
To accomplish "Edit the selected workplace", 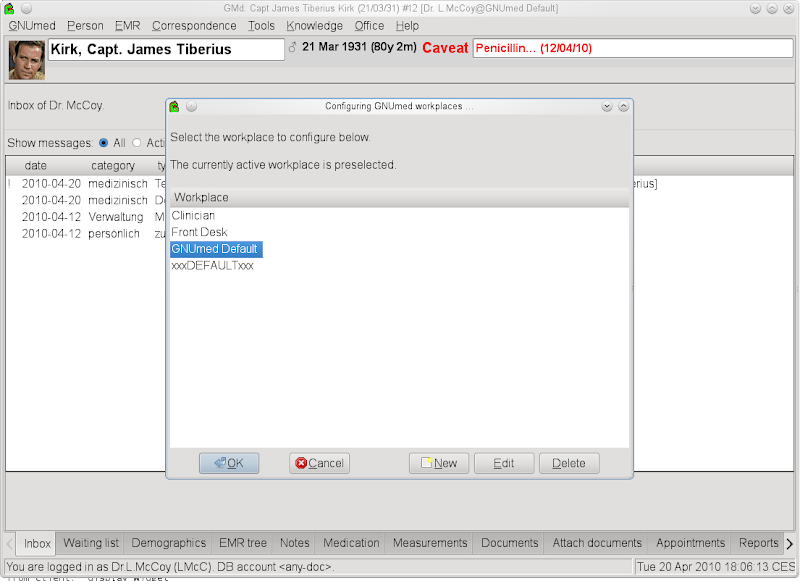I will (x=504, y=463).
